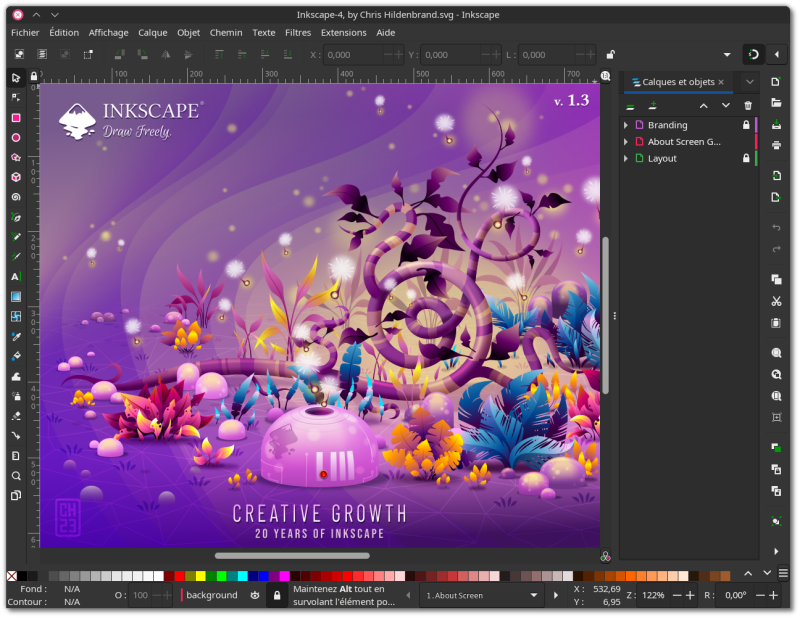Screen dimensions: 800x618
Task: Open the Extensions menu
Action: pyautogui.click(x=343, y=33)
